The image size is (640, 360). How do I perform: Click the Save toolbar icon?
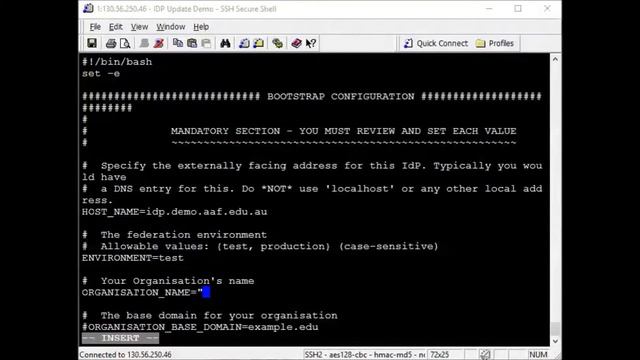(92, 43)
